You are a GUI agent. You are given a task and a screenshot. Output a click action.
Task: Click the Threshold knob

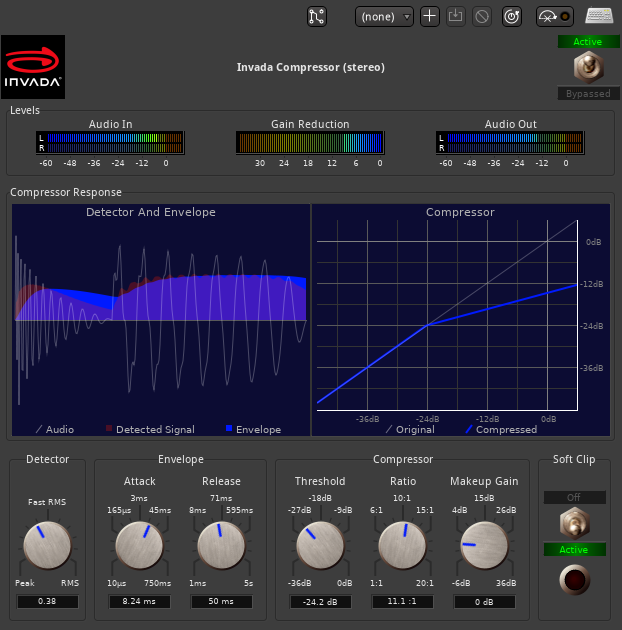[x=320, y=546]
